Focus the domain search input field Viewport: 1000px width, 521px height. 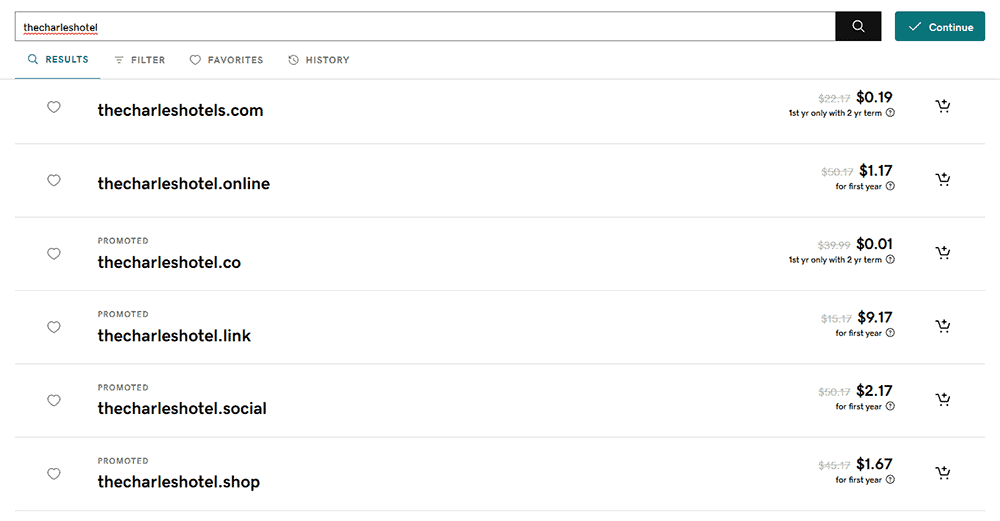pos(425,27)
